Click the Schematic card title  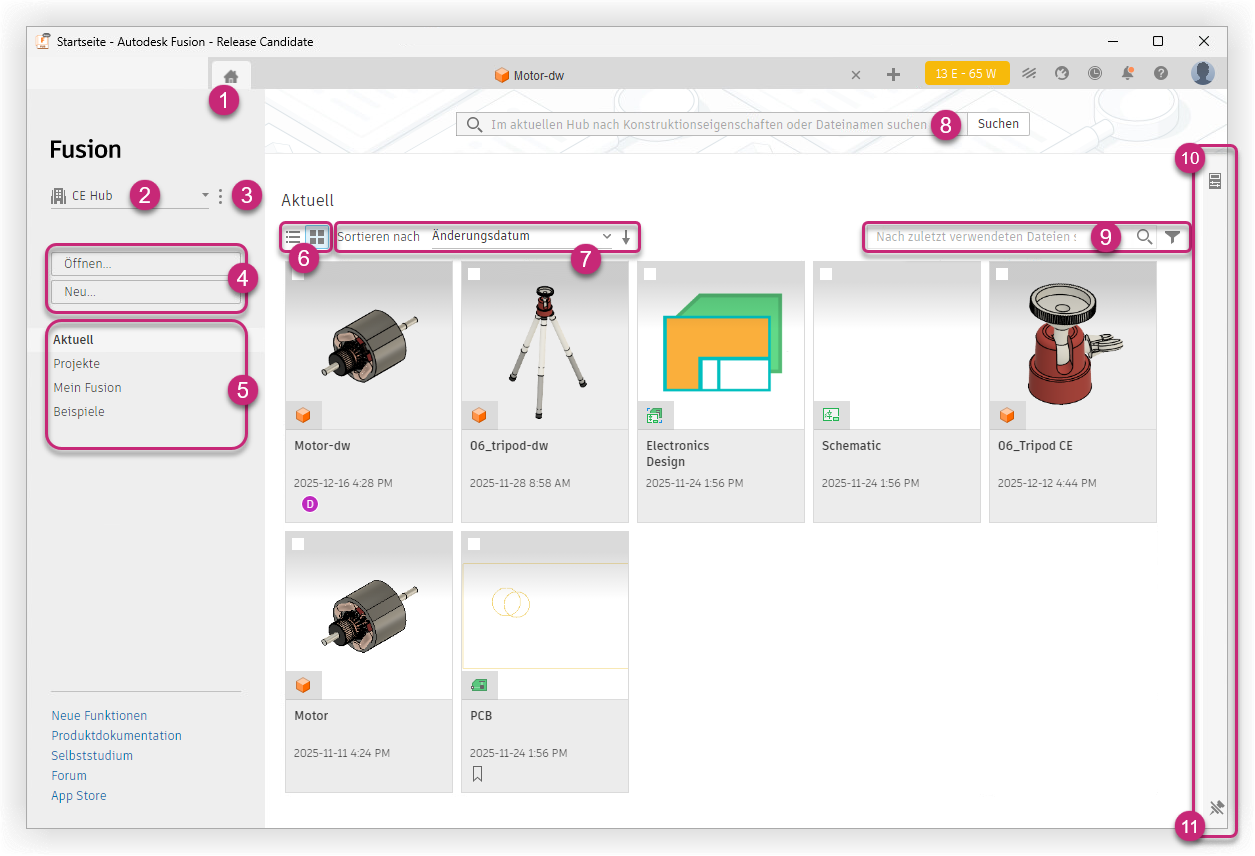click(x=852, y=446)
